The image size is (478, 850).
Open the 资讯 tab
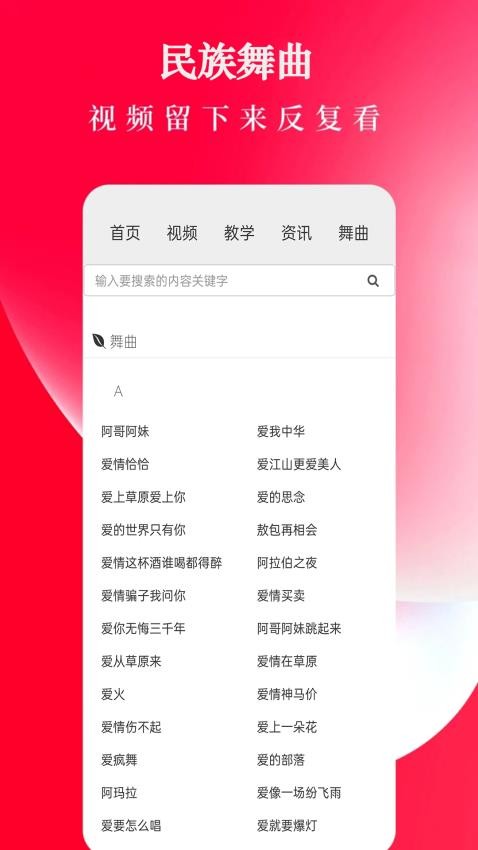tap(296, 233)
